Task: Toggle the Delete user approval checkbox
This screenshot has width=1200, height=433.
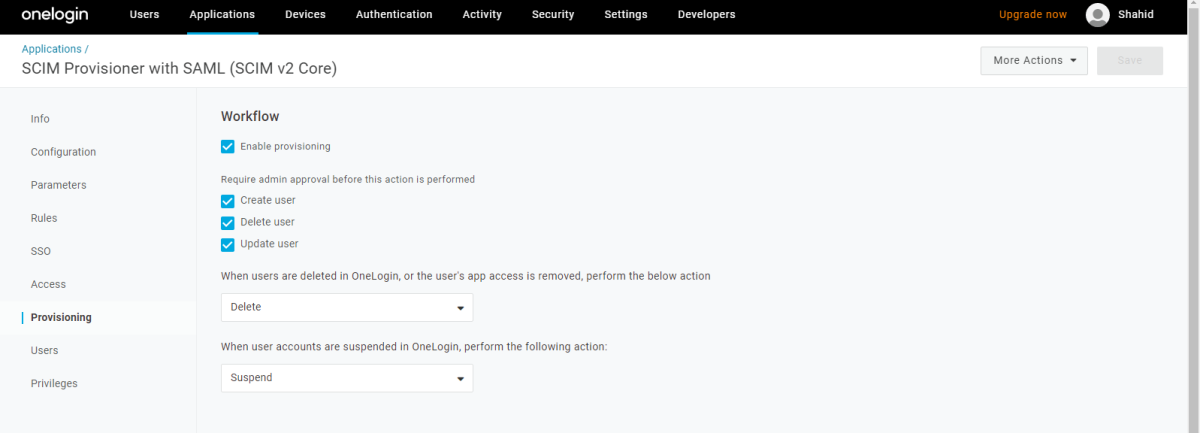Action: (228, 223)
